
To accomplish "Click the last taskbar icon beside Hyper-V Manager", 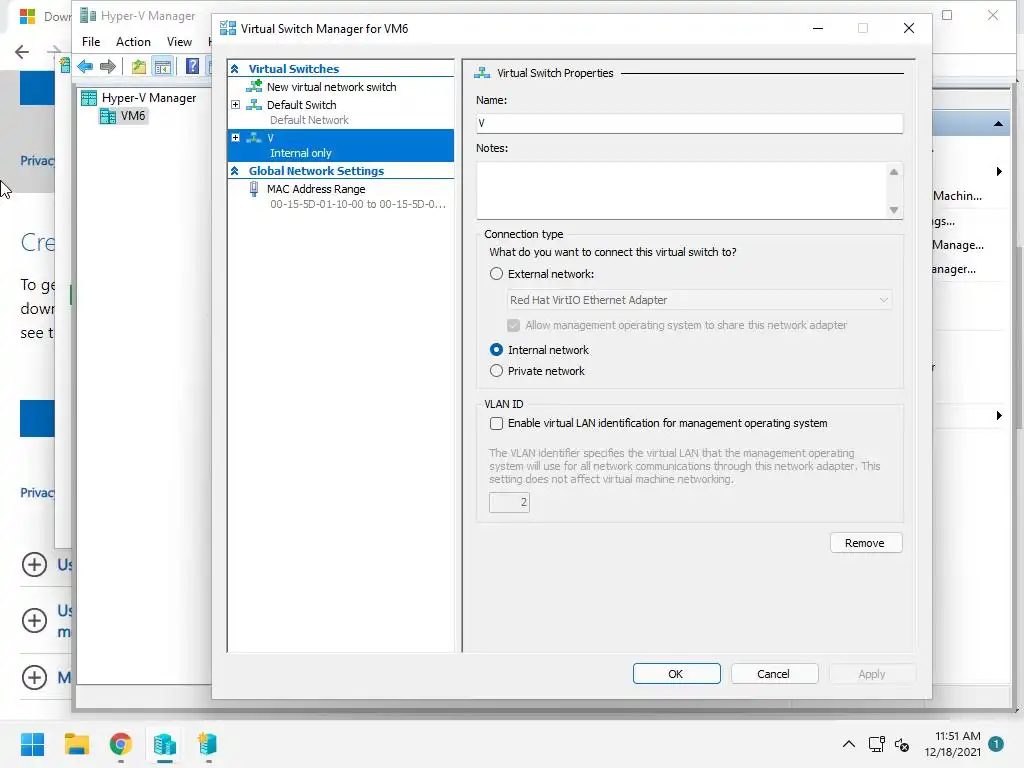I will pos(208,744).
